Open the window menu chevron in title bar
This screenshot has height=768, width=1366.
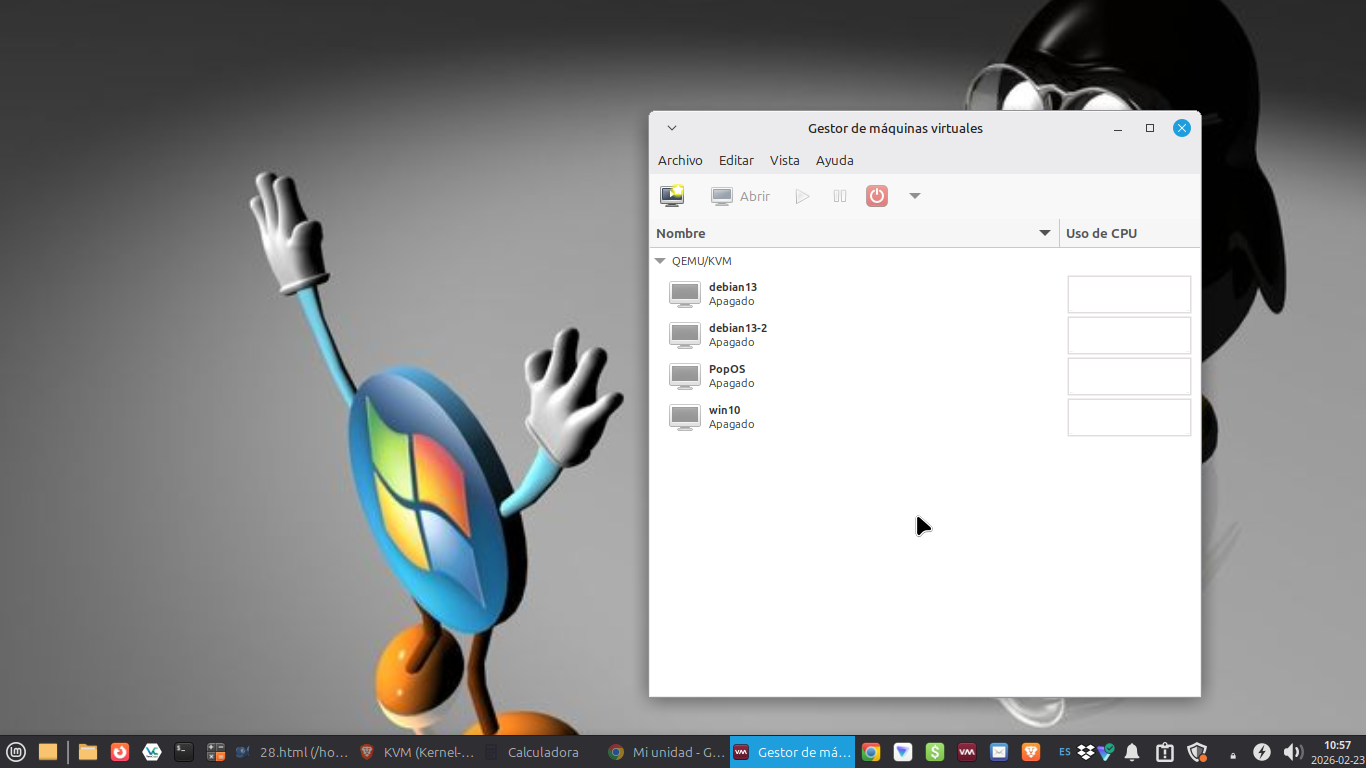(672, 128)
